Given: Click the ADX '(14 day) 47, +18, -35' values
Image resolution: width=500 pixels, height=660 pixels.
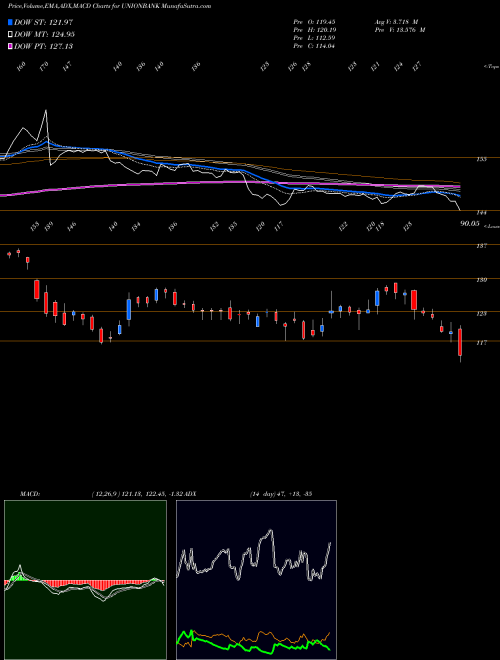Looking at the screenshot, I should pos(281,494).
